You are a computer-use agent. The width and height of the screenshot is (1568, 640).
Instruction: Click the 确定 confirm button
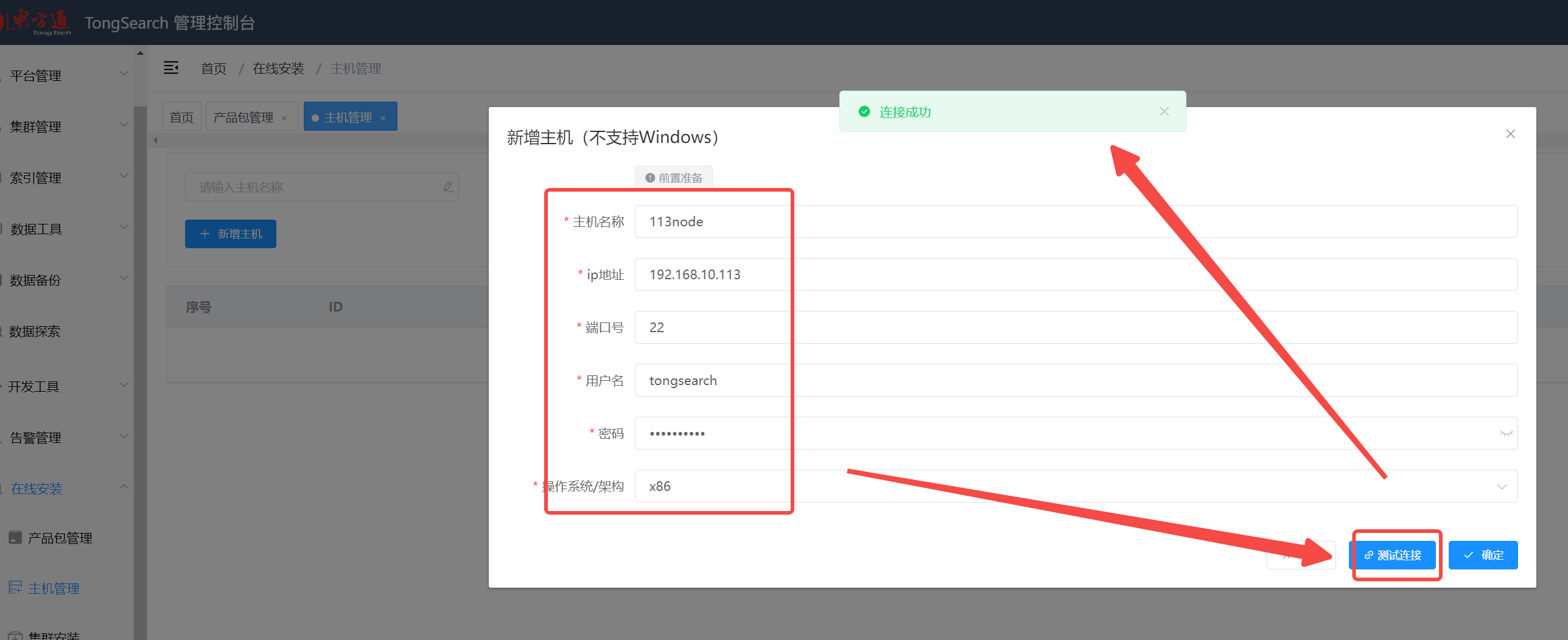[x=1483, y=555]
